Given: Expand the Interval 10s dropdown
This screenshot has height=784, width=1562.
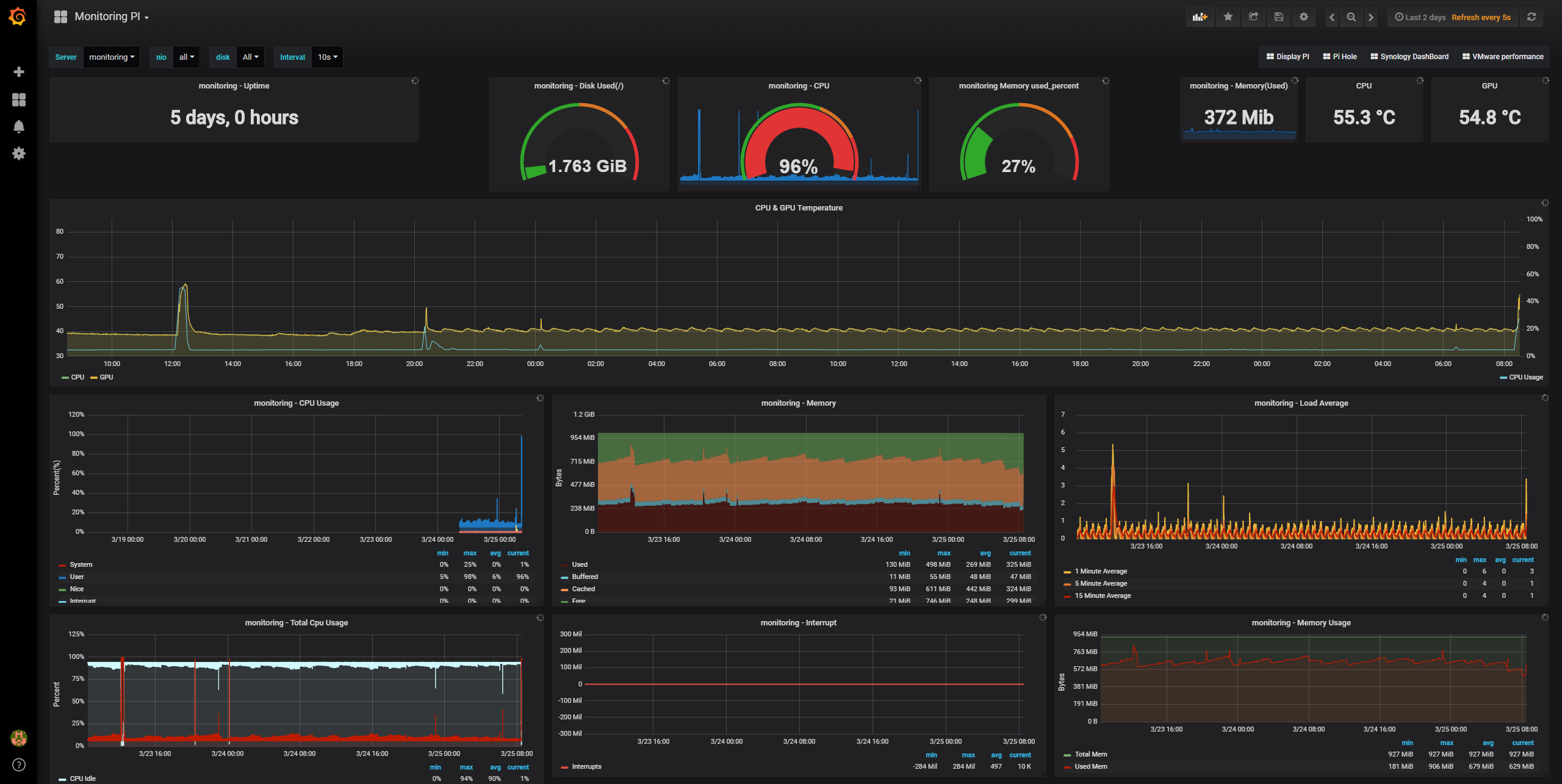Looking at the screenshot, I should pos(327,57).
